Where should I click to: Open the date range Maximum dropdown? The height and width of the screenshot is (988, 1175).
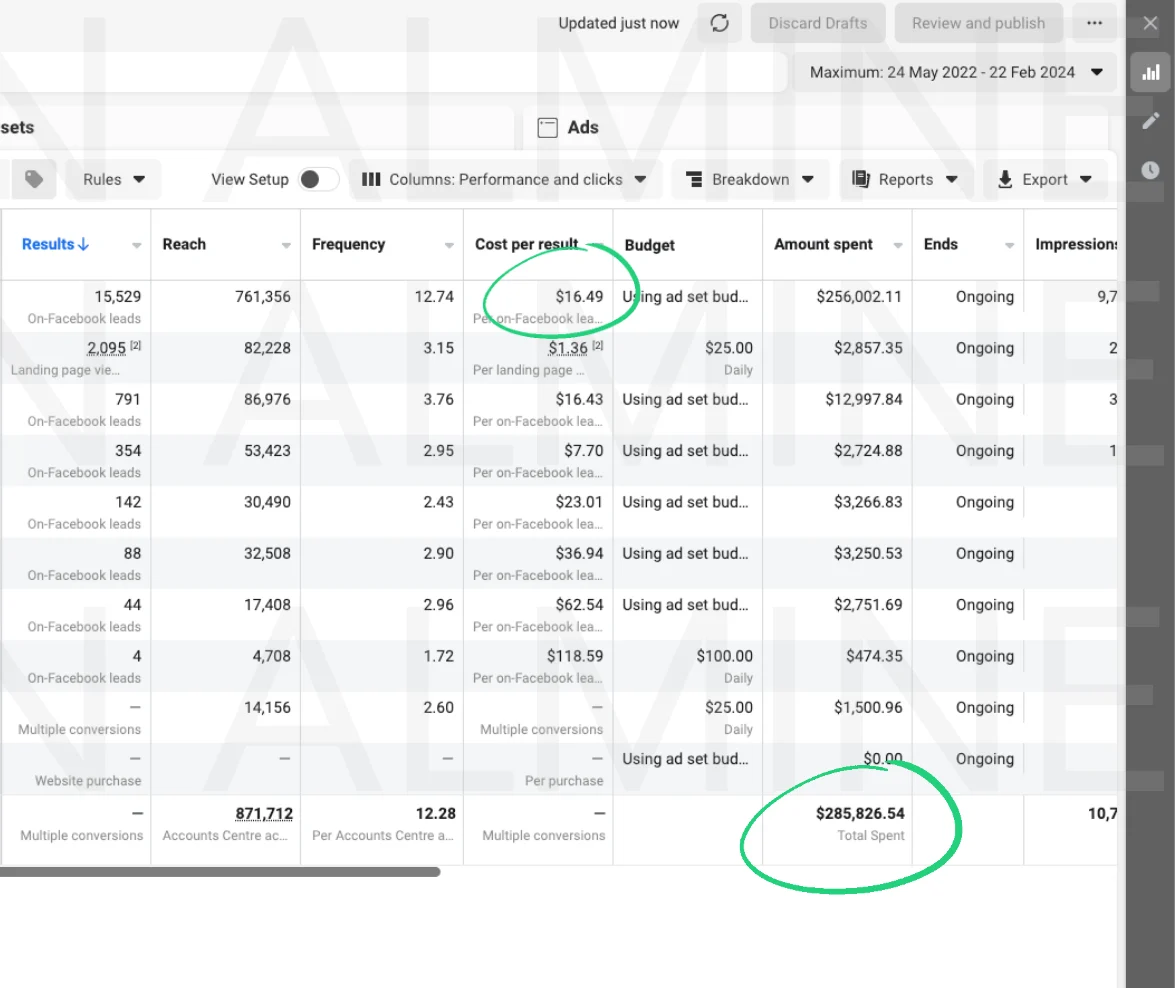[955, 73]
